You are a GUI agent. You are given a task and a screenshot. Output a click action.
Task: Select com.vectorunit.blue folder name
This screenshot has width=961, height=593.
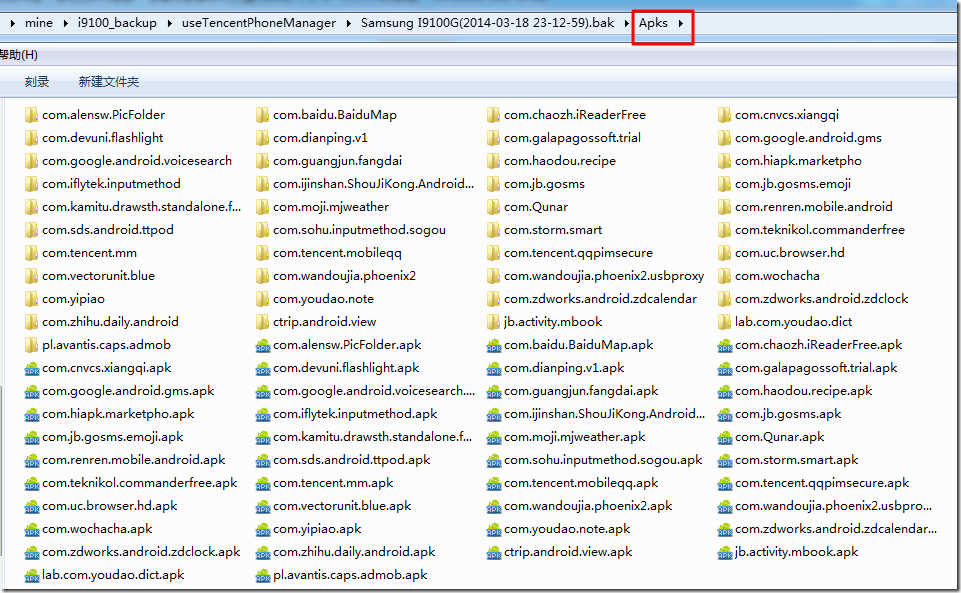tap(99, 276)
